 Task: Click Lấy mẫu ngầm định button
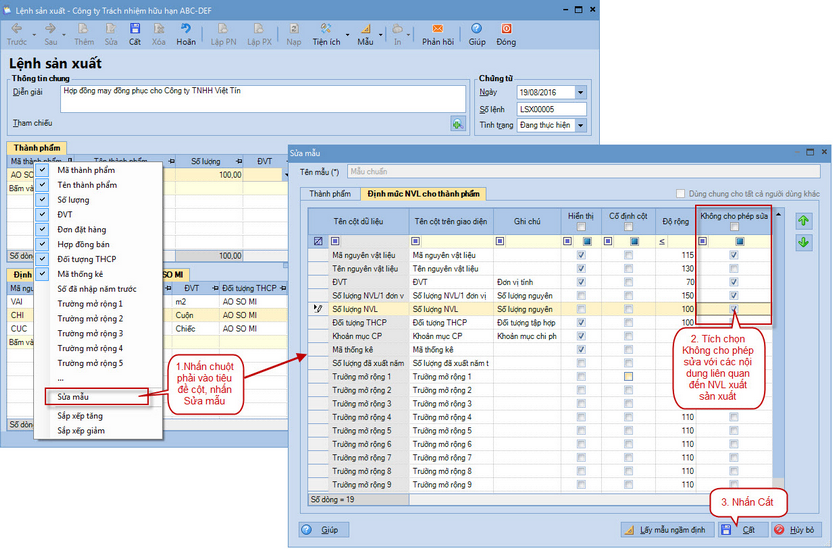[667, 530]
